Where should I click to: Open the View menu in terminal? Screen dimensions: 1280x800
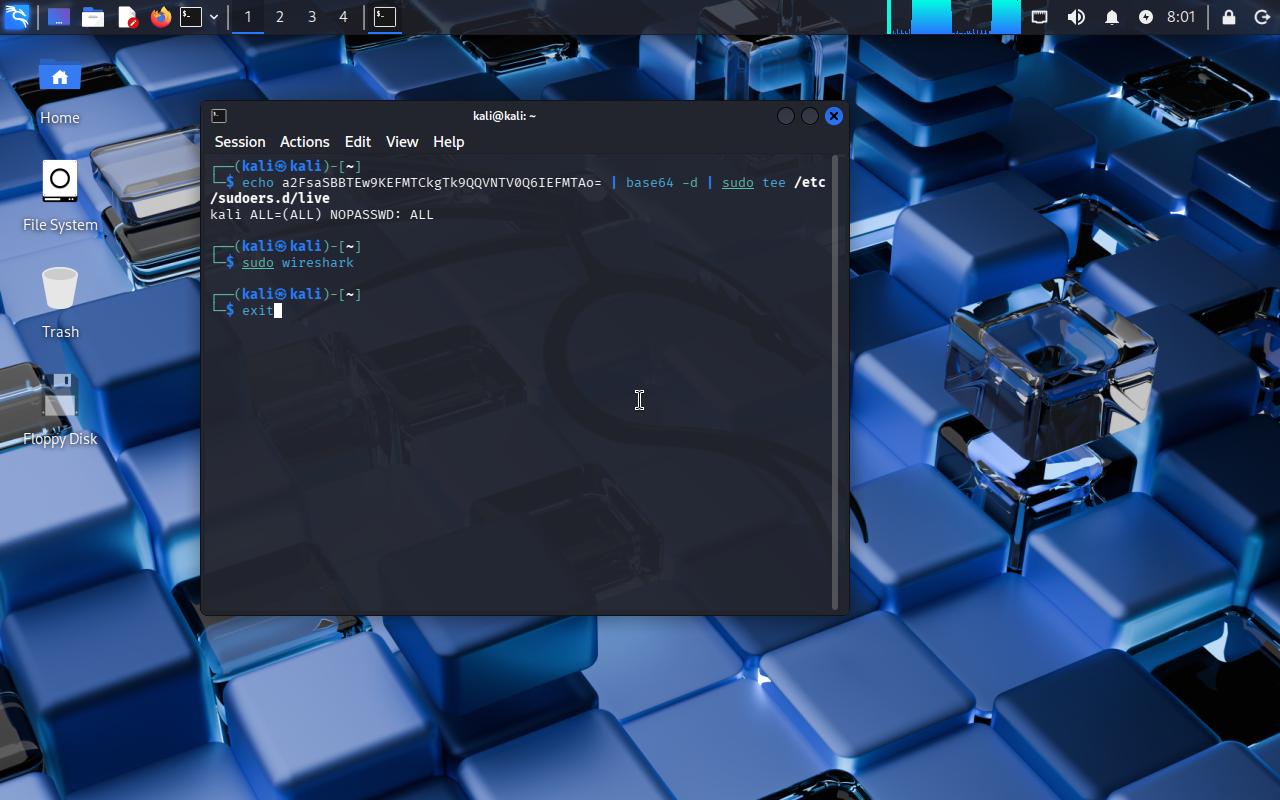pos(402,142)
